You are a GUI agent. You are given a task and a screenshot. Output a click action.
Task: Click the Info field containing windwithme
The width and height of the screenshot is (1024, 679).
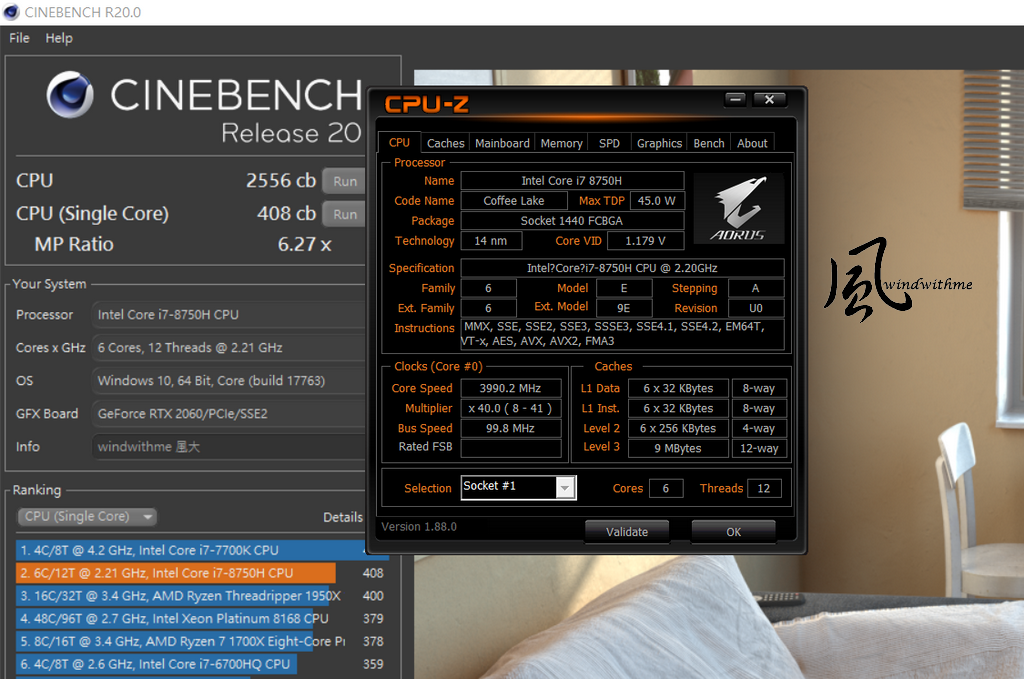coord(229,447)
